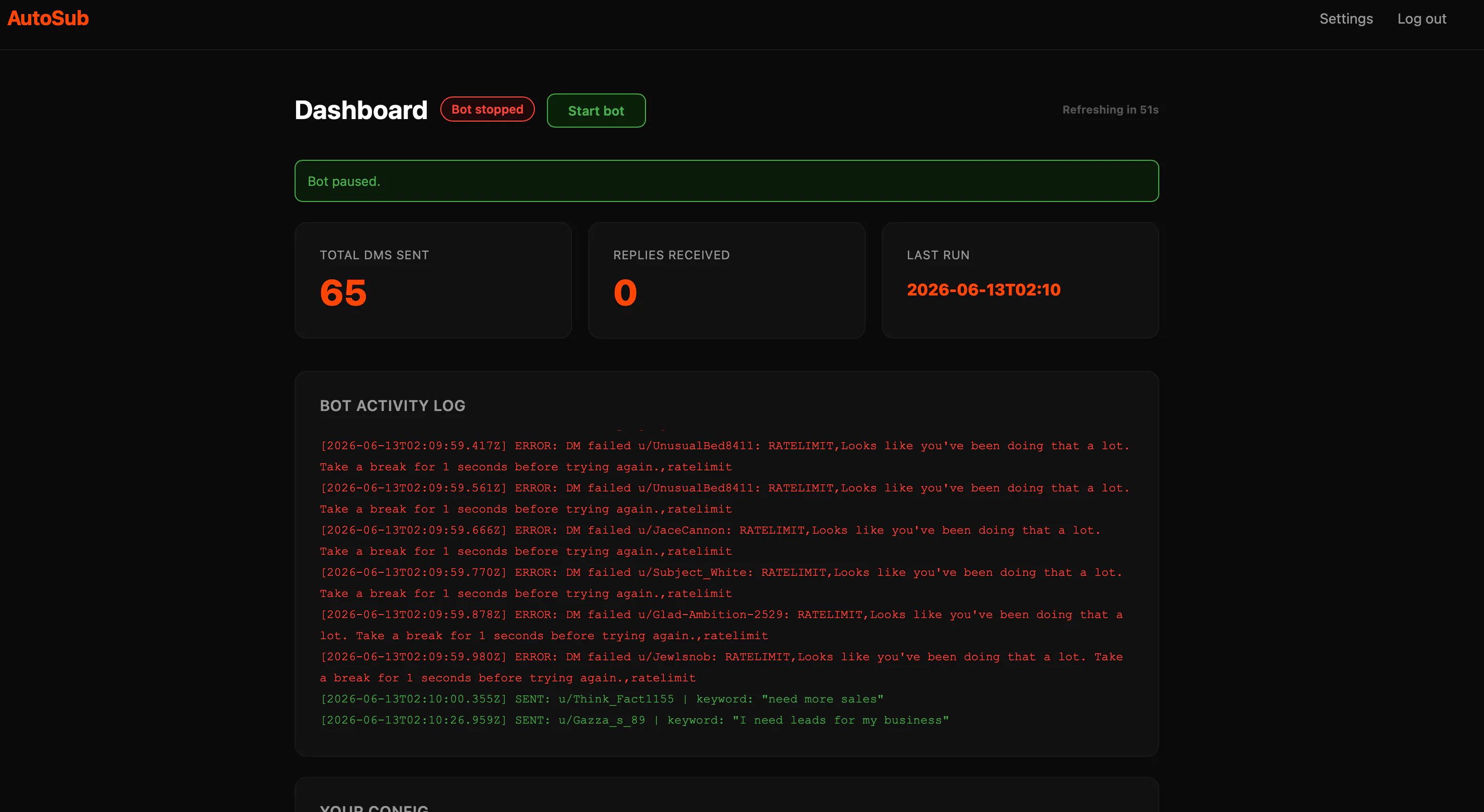Click the Dashboard page heading
Image resolution: width=1484 pixels, height=812 pixels.
click(x=360, y=110)
